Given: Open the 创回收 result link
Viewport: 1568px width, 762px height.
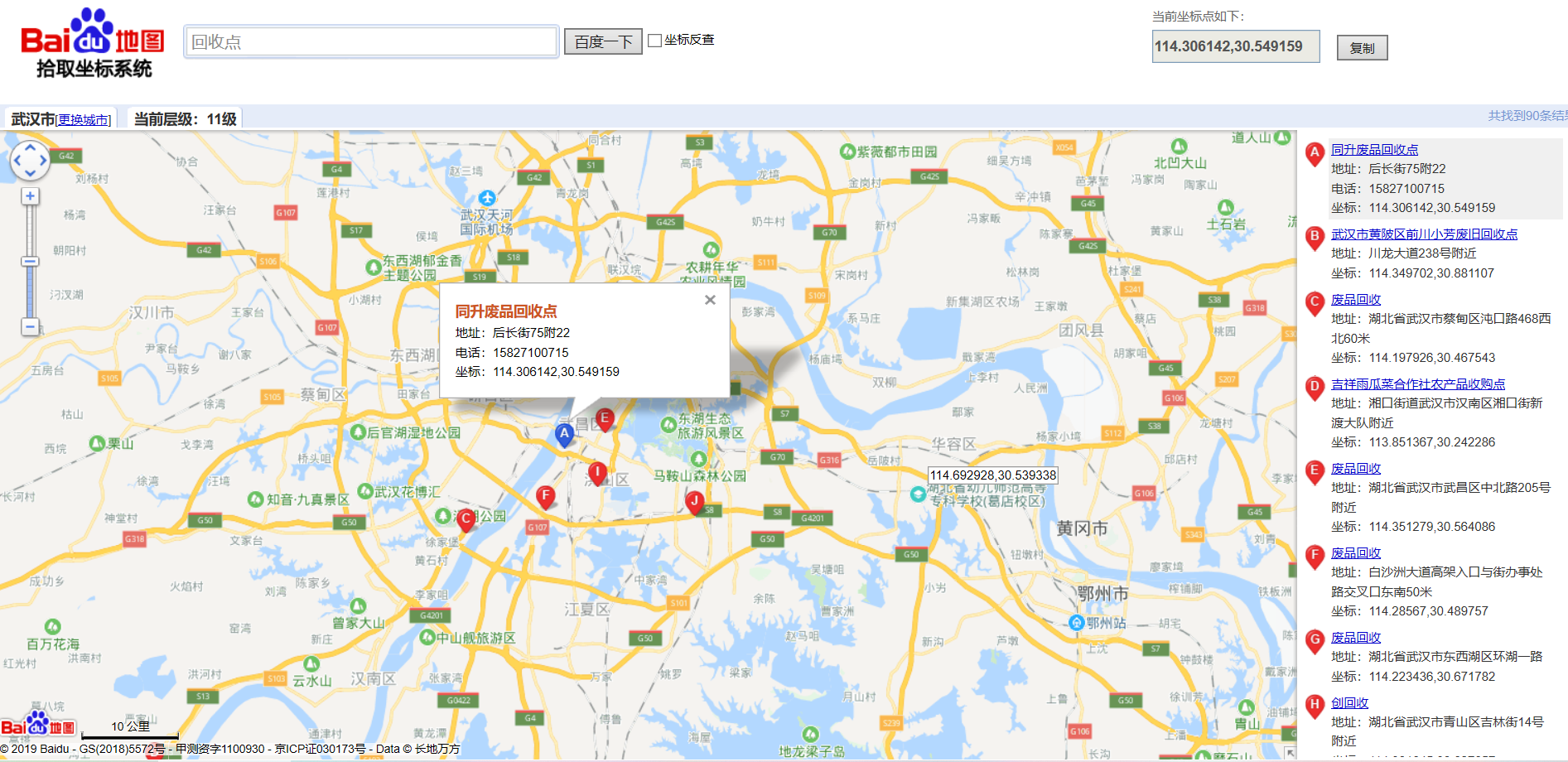Looking at the screenshot, I should pyautogui.click(x=1349, y=703).
